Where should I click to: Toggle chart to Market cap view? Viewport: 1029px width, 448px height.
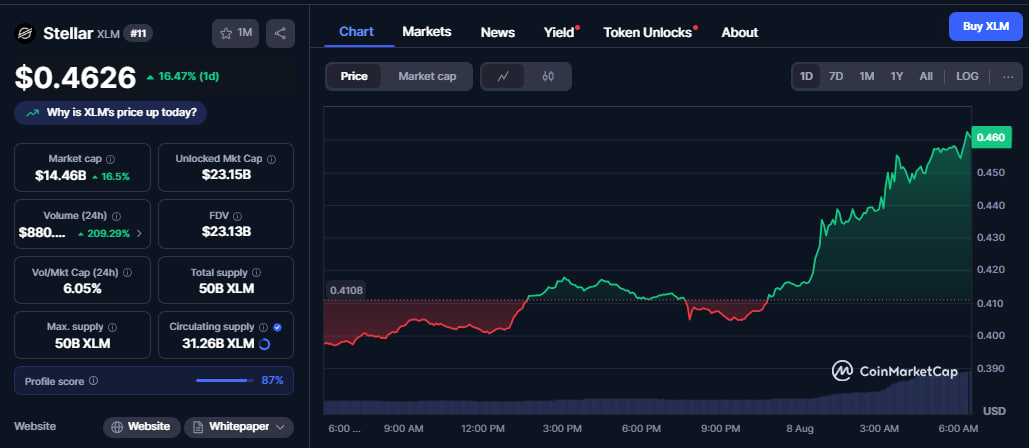pos(427,76)
